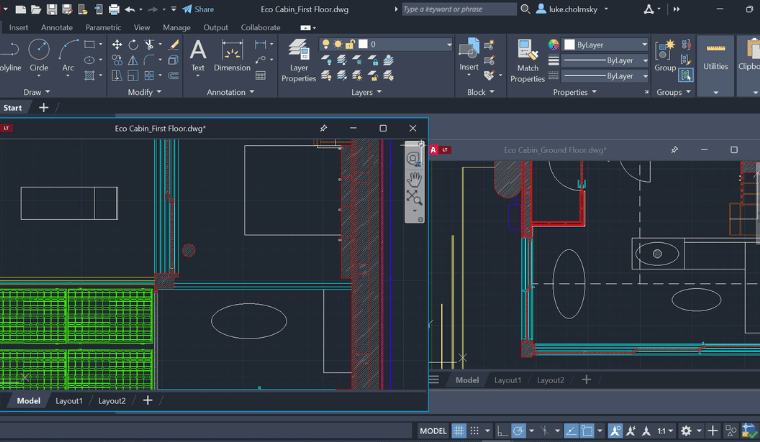Toggle object snap tracking in status bar
760x442 pixels.
pos(571,430)
